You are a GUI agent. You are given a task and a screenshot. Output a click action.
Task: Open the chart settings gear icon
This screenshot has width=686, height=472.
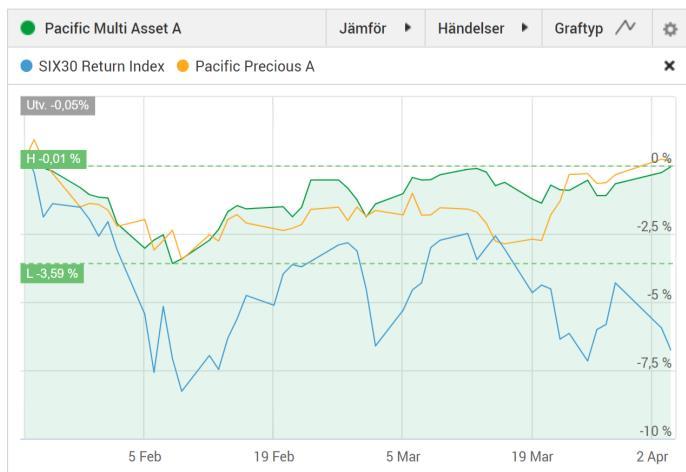click(x=670, y=29)
